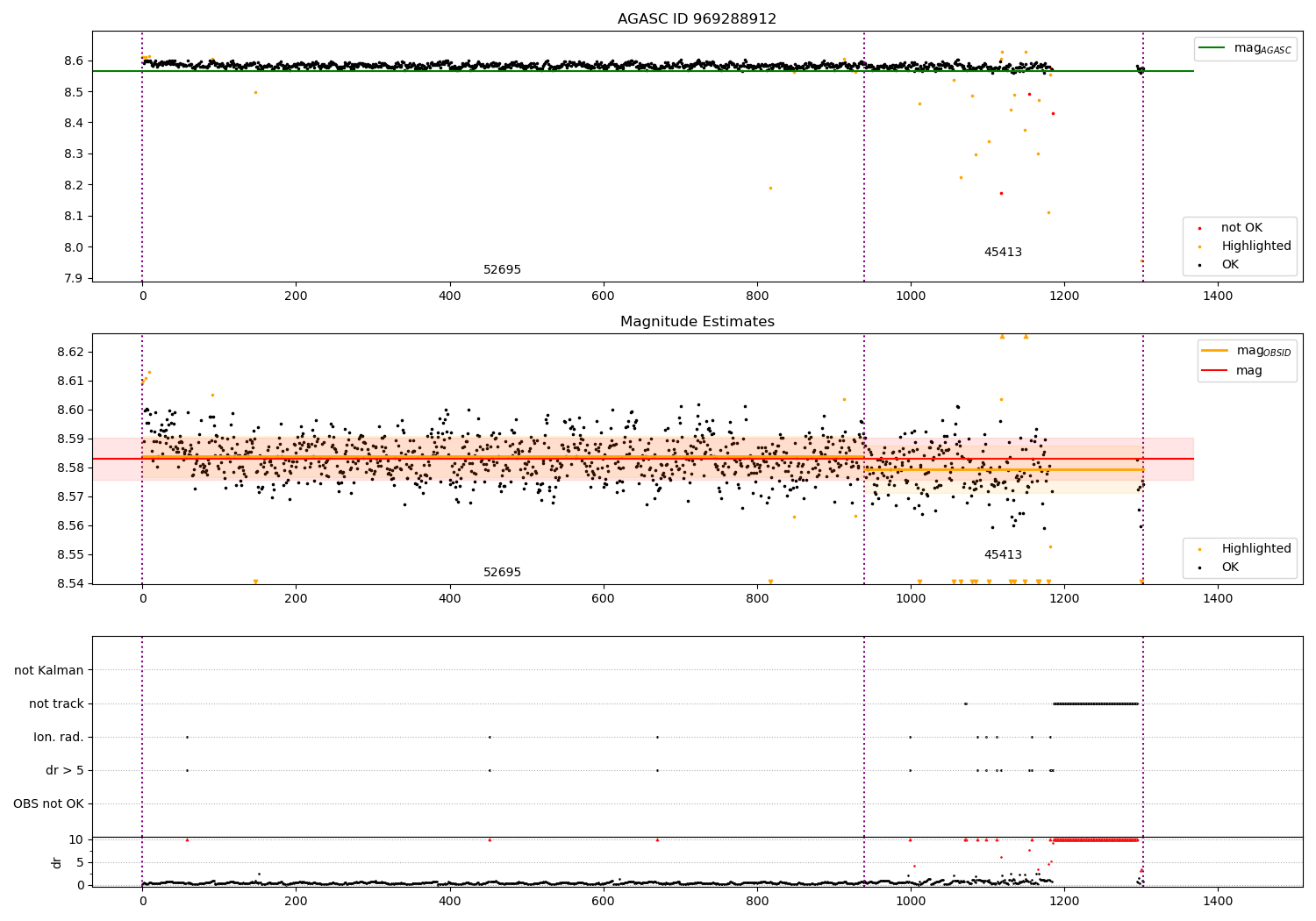Click the '52695' label in the middle plot
The image size is (1316, 921).
(502, 573)
